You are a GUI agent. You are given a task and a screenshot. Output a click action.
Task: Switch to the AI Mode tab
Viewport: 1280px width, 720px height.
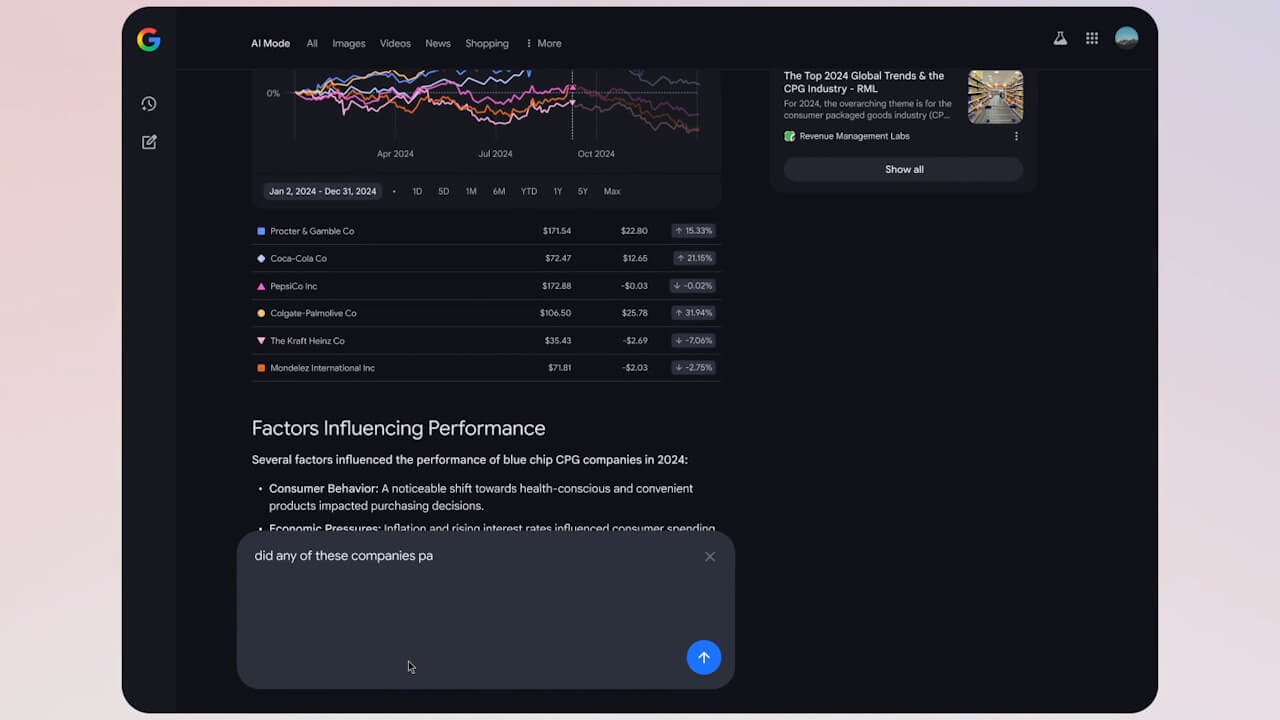point(270,44)
